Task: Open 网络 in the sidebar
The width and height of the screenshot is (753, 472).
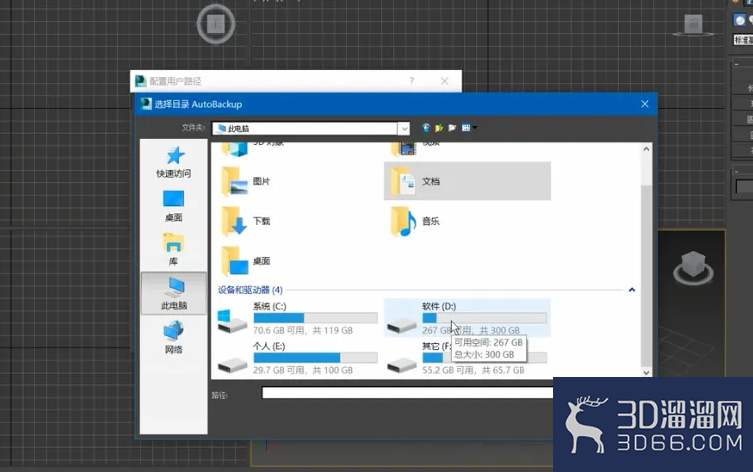Action: [x=174, y=337]
